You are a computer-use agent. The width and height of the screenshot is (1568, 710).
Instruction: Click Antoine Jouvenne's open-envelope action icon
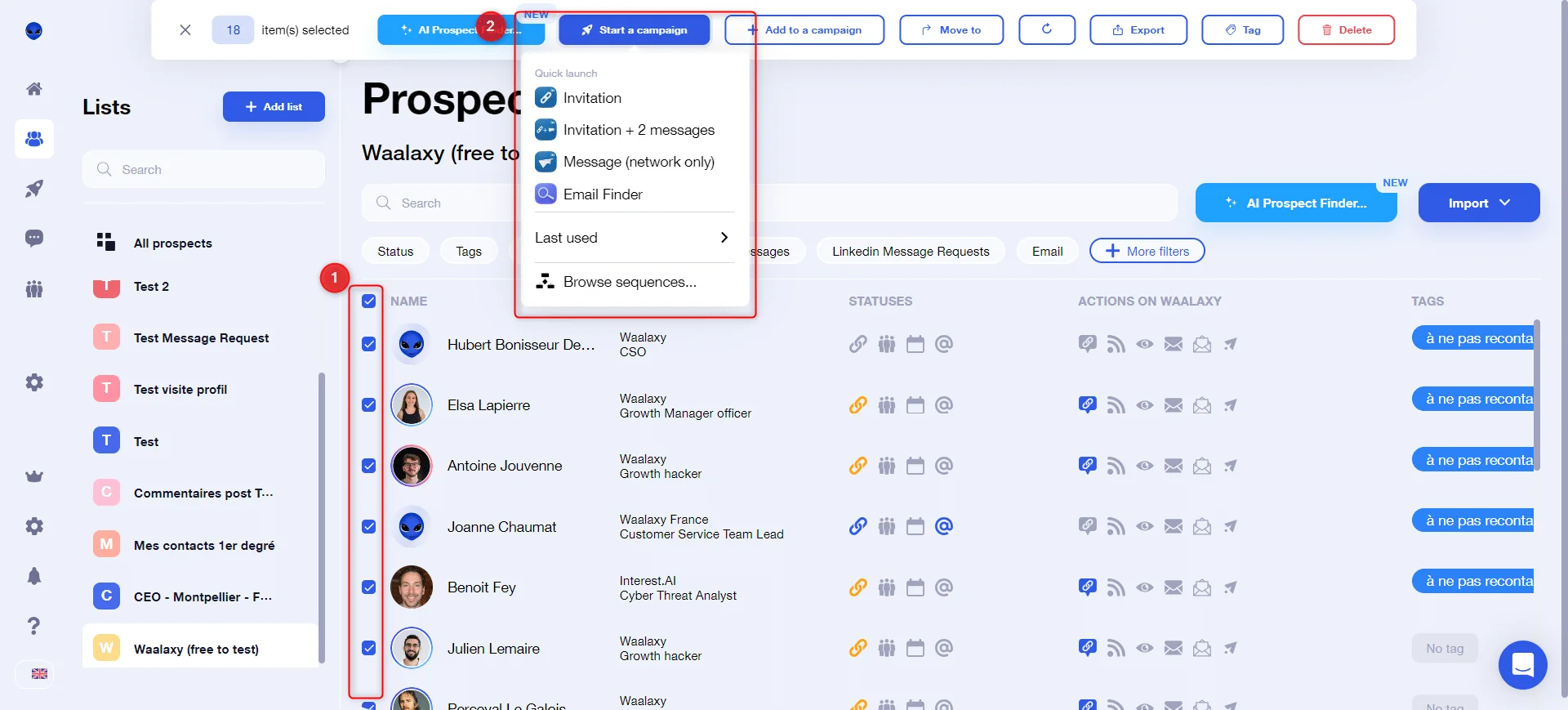pos(1202,466)
